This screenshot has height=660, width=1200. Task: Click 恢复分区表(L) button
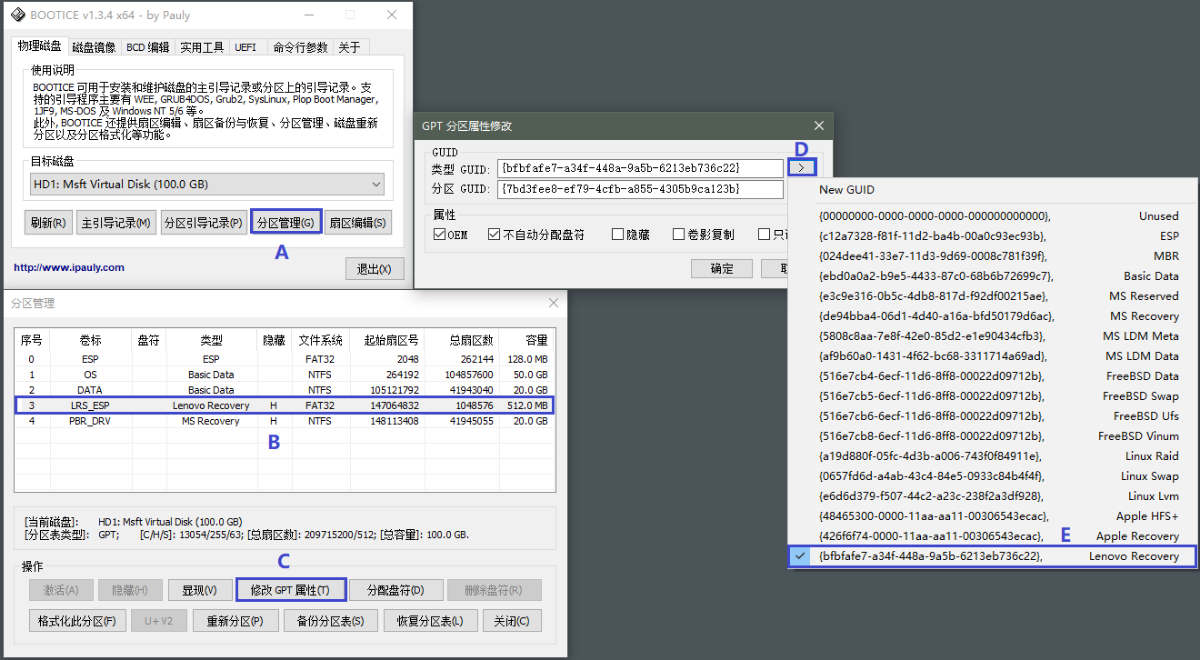tap(430, 621)
